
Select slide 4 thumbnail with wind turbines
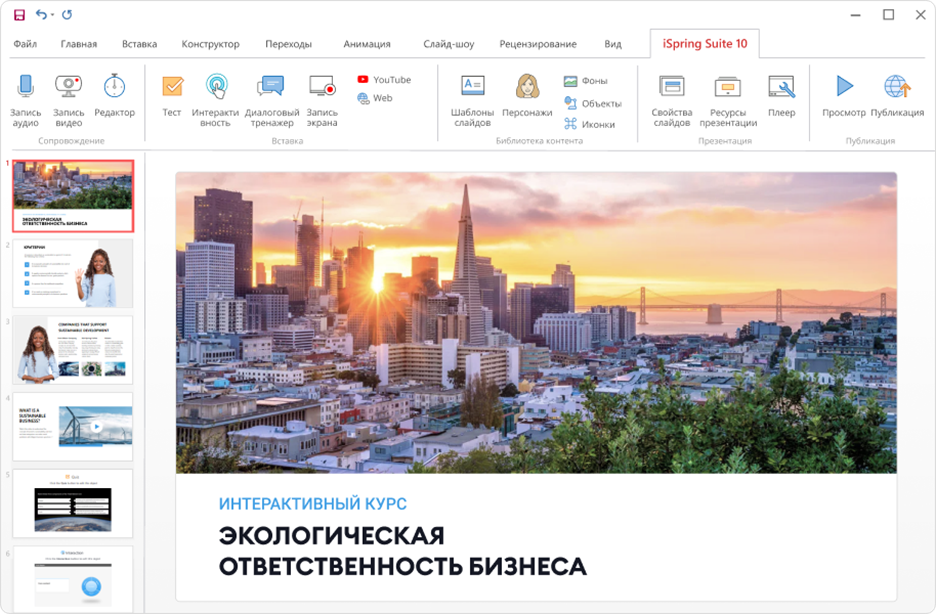[73, 426]
